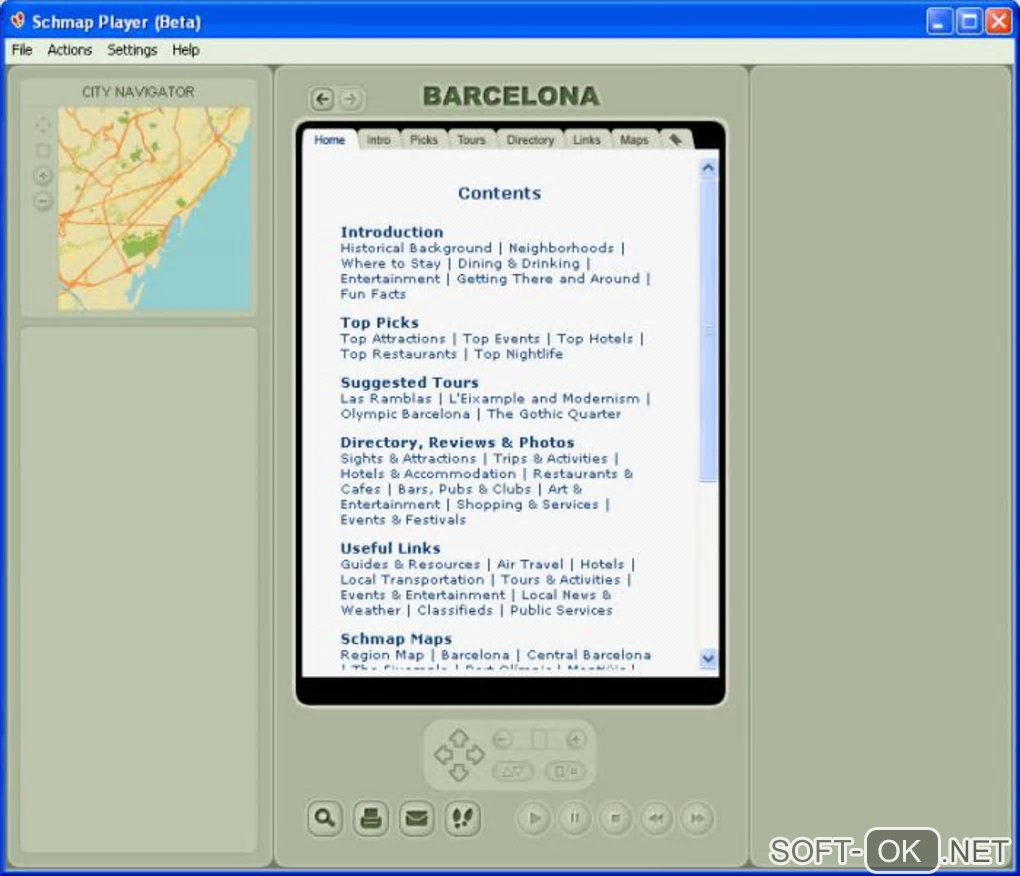This screenshot has width=1020, height=876.
Task: Switch to the Maps tab
Action: tap(634, 140)
